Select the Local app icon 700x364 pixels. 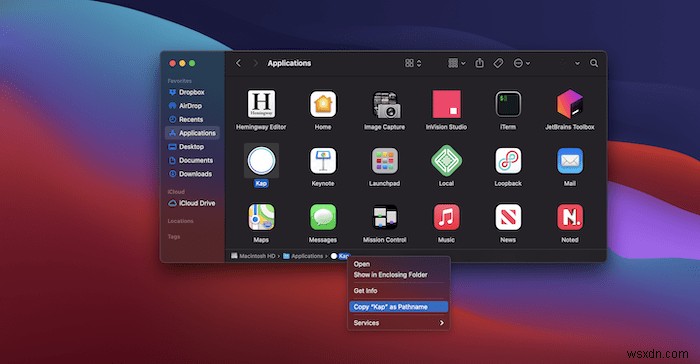(446, 160)
